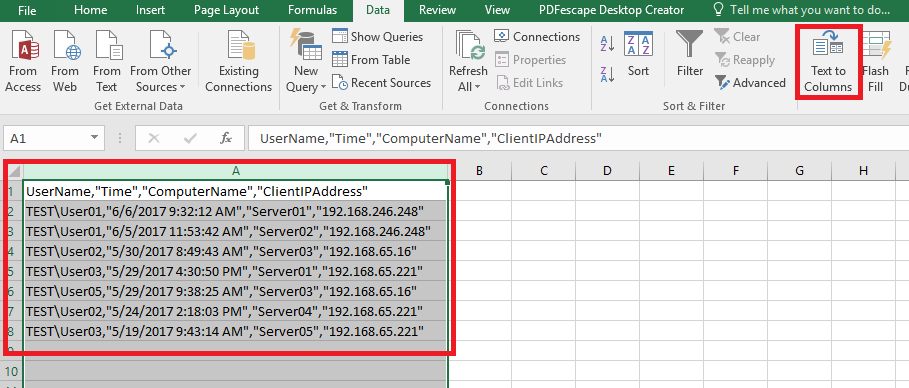Click cell with 5/29/2017 4:30:50 PM
Image resolution: width=909 pixels, height=388 pixels.
pos(236,271)
